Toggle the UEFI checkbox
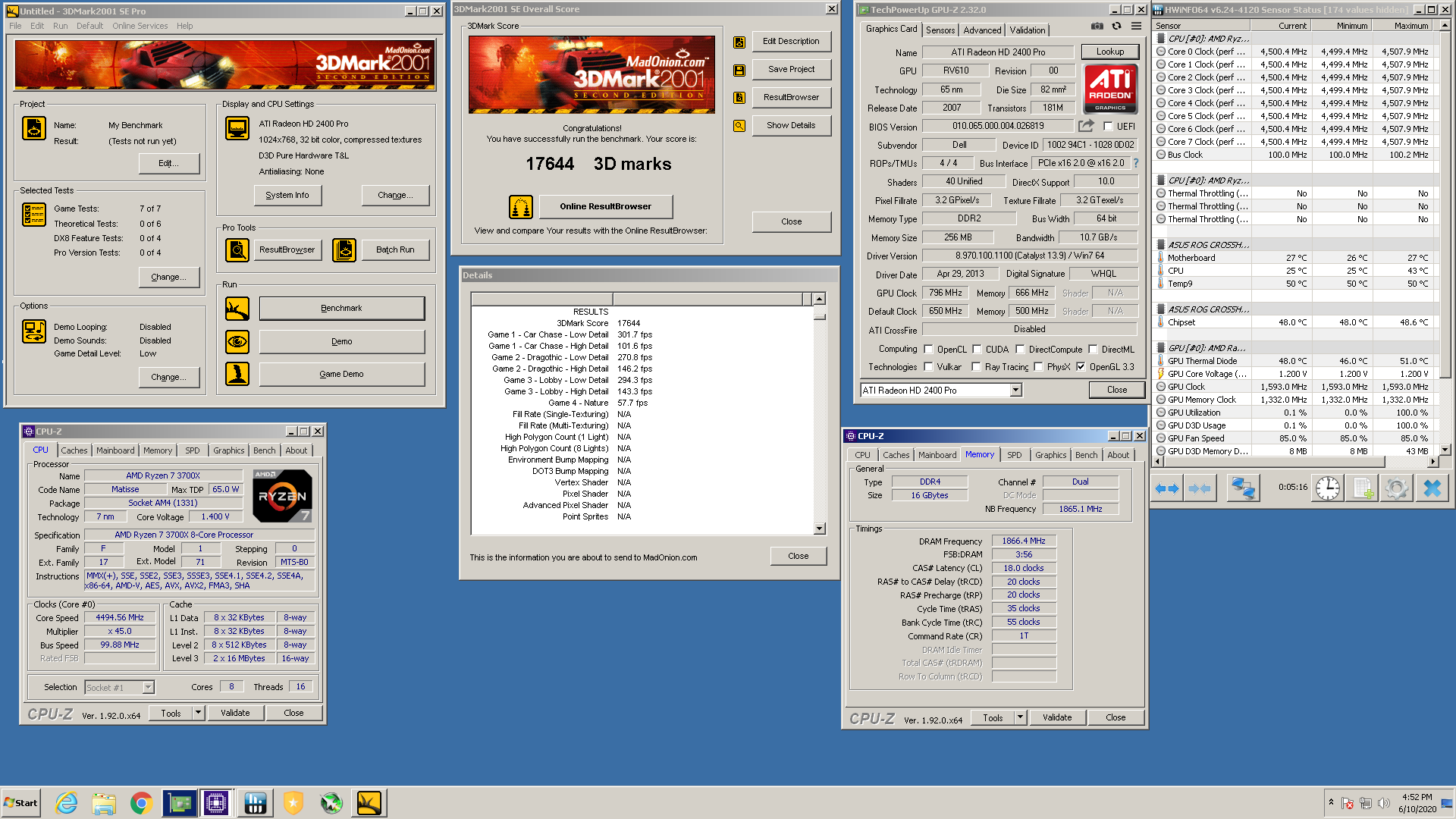1456x819 pixels. (x=1108, y=127)
